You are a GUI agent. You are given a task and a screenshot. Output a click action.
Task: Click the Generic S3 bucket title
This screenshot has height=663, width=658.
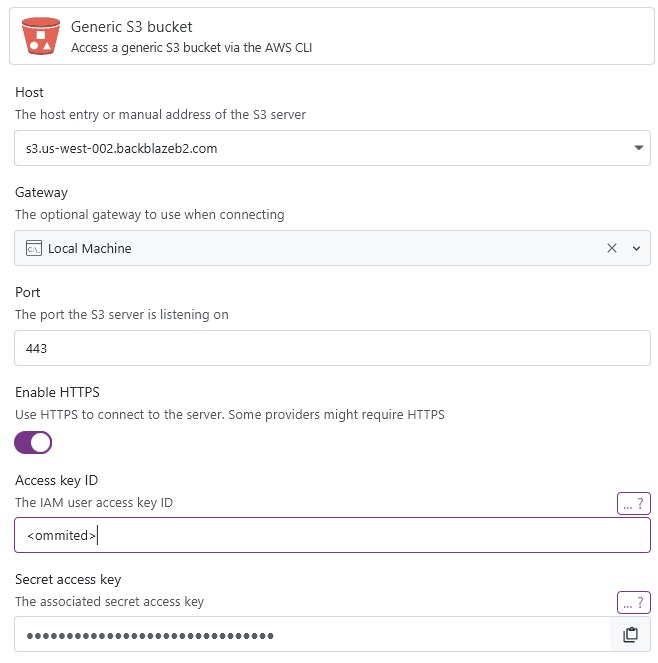pyautogui.click(x=132, y=27)
